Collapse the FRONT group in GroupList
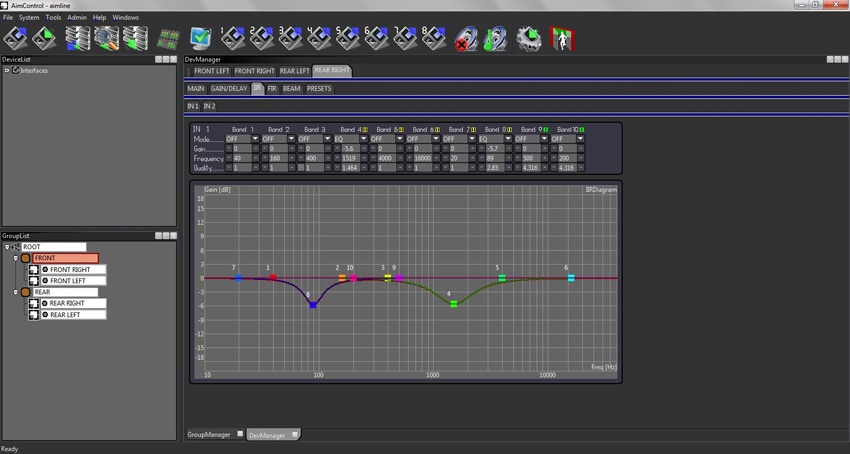 (x=15, y=258)
